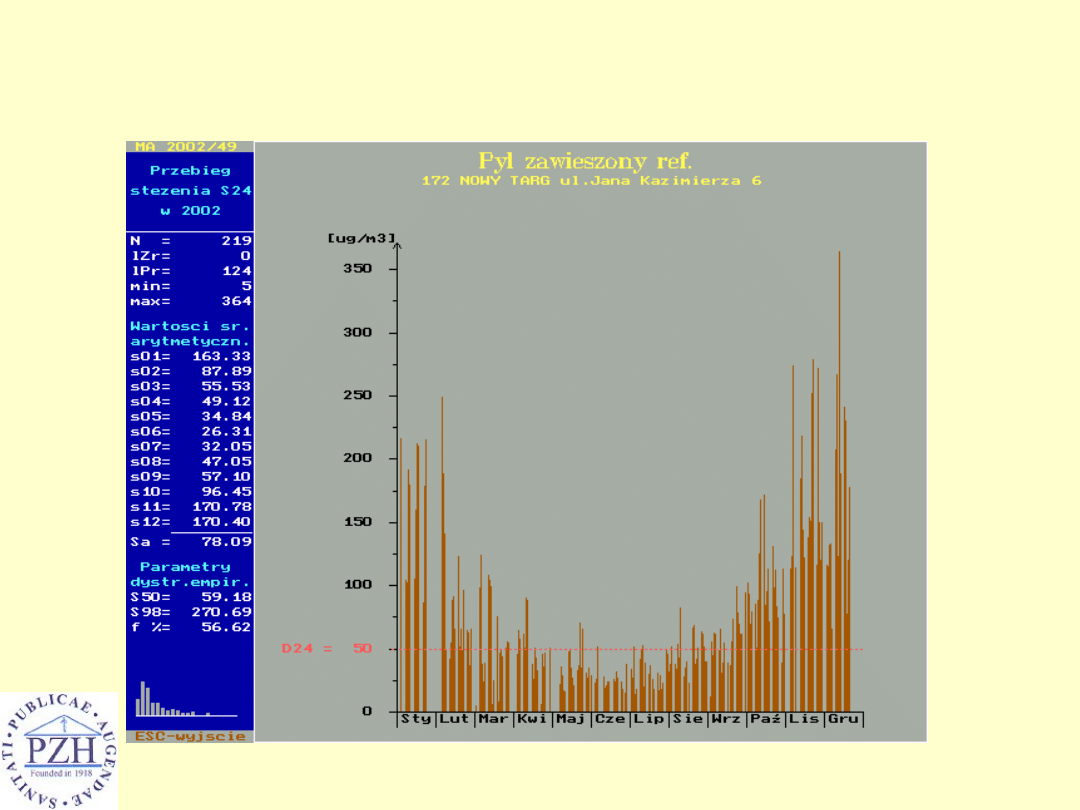Click the max= 364 statistics row
The height and width of the screenshot is (810, 1080).
tap(190, 301)
